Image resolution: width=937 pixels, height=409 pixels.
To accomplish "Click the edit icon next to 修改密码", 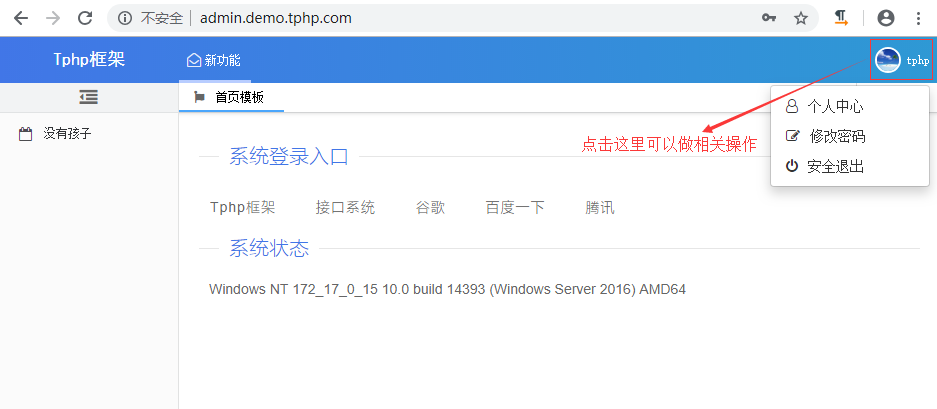I will [x=792, y=136].
